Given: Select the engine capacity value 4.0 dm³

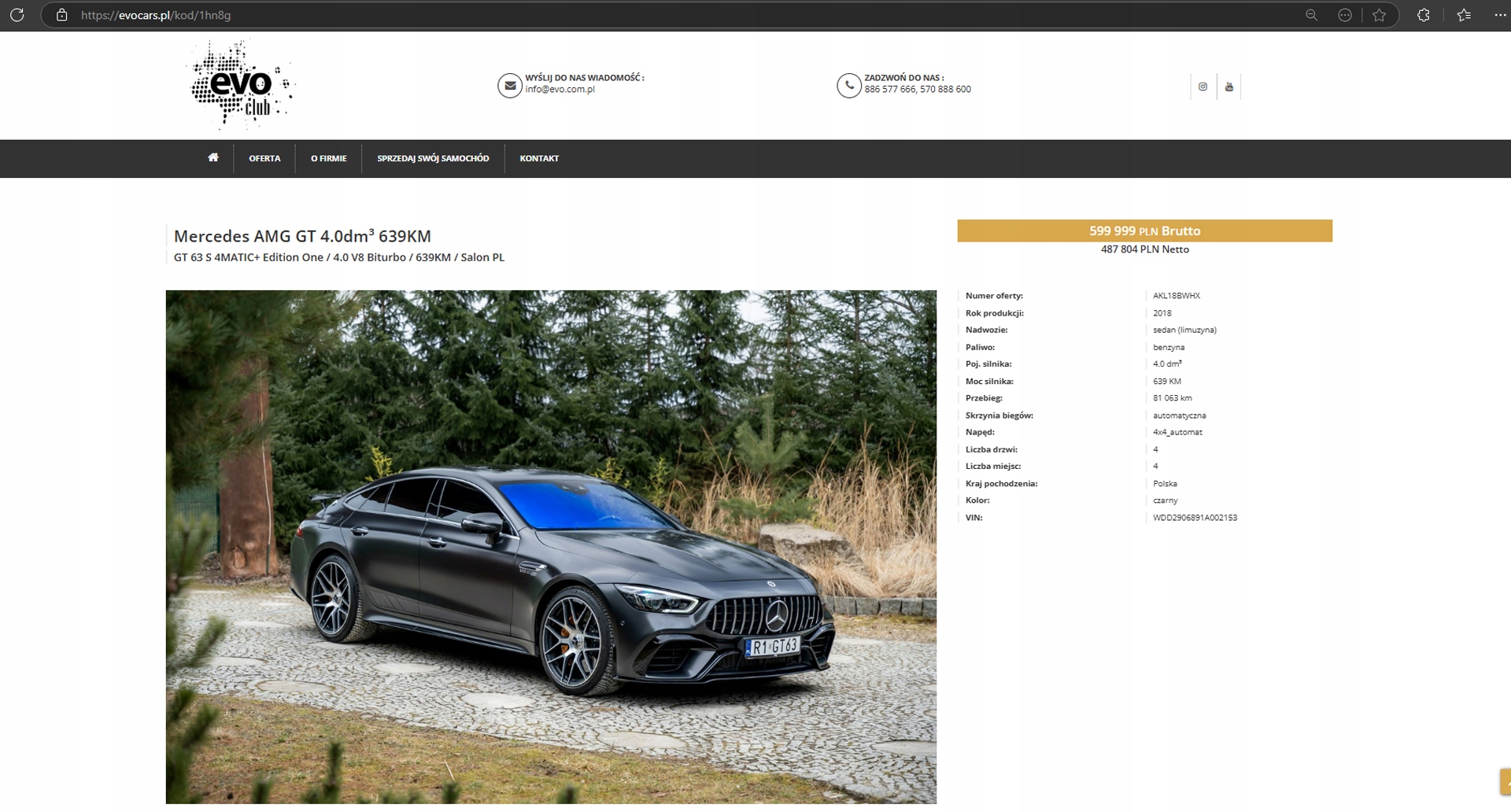Looking at the screenshot, I should pos(1167,364).
